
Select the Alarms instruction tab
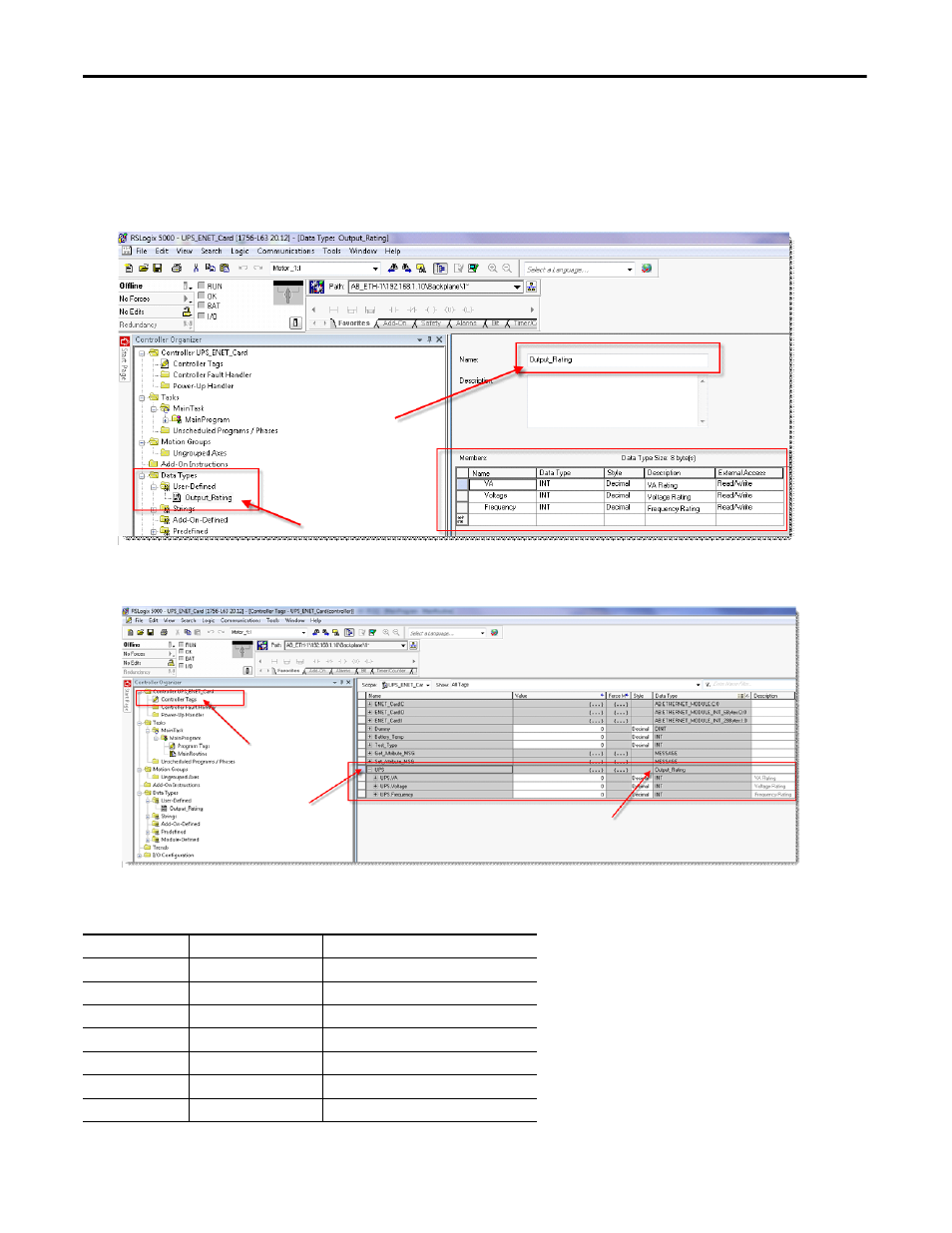tap(465, 323)
